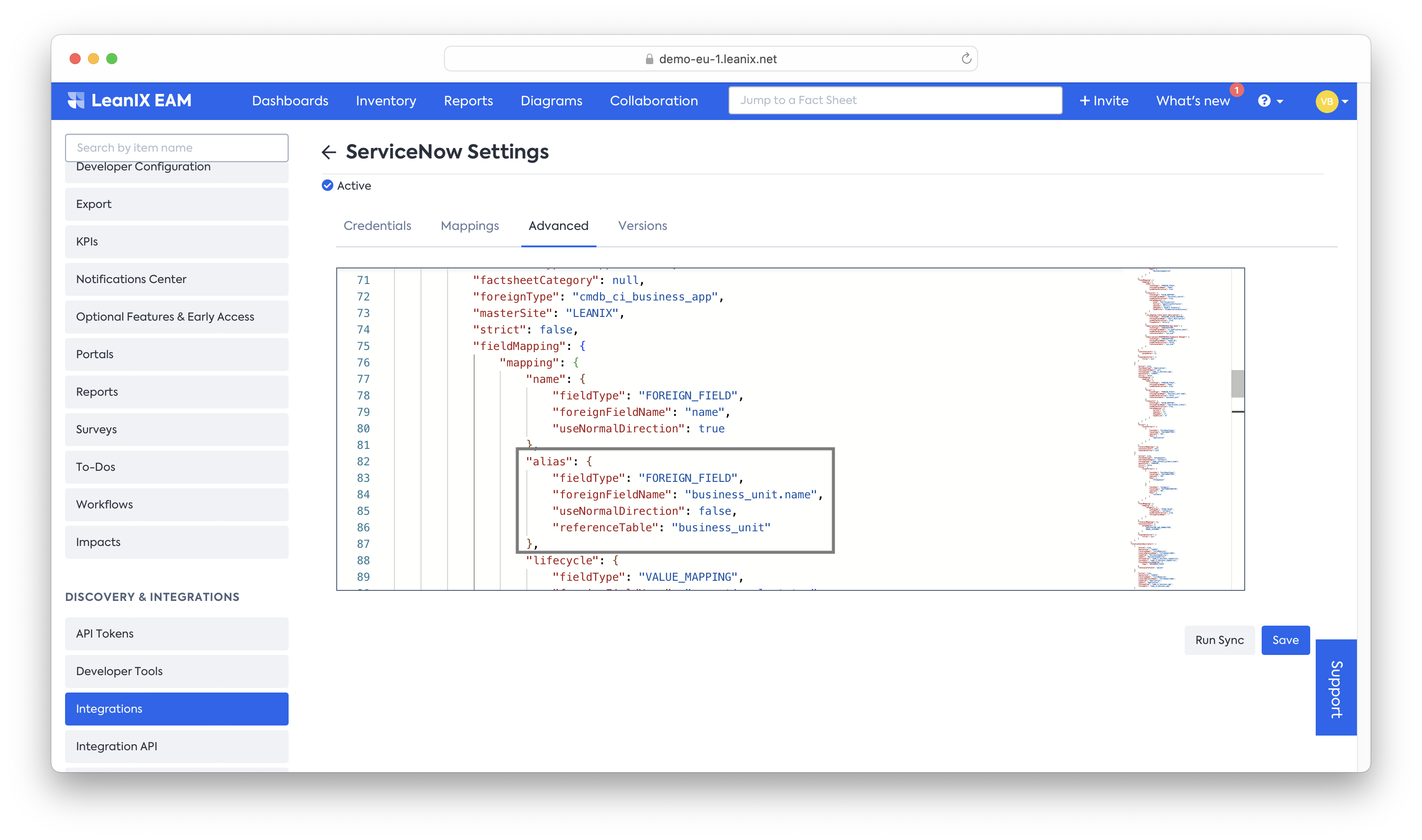Image resolution: width=1422 pixels, height=840 pixels.
Task: Open the Collaboration menu
Action: (654, 101)
